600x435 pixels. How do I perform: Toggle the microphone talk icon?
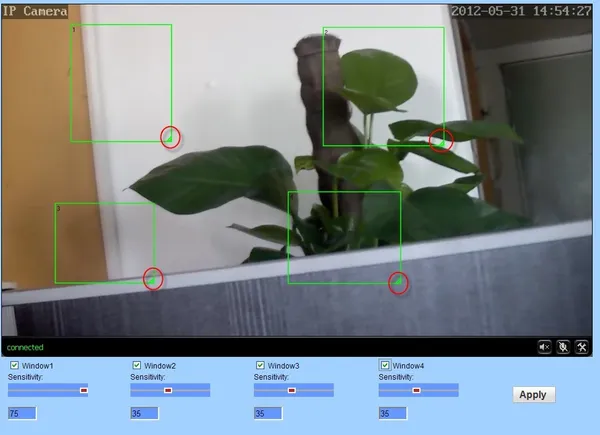click(563, 346)
